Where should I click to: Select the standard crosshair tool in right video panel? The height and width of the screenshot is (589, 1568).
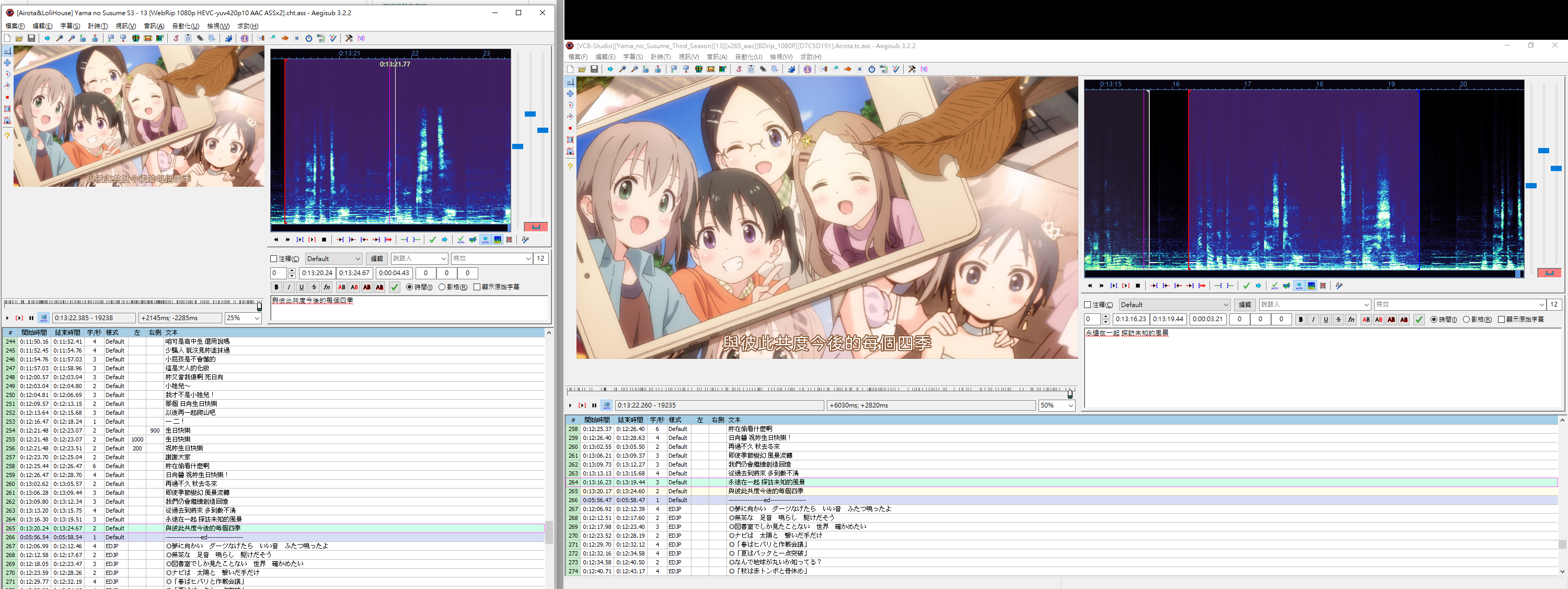[570, 82]
